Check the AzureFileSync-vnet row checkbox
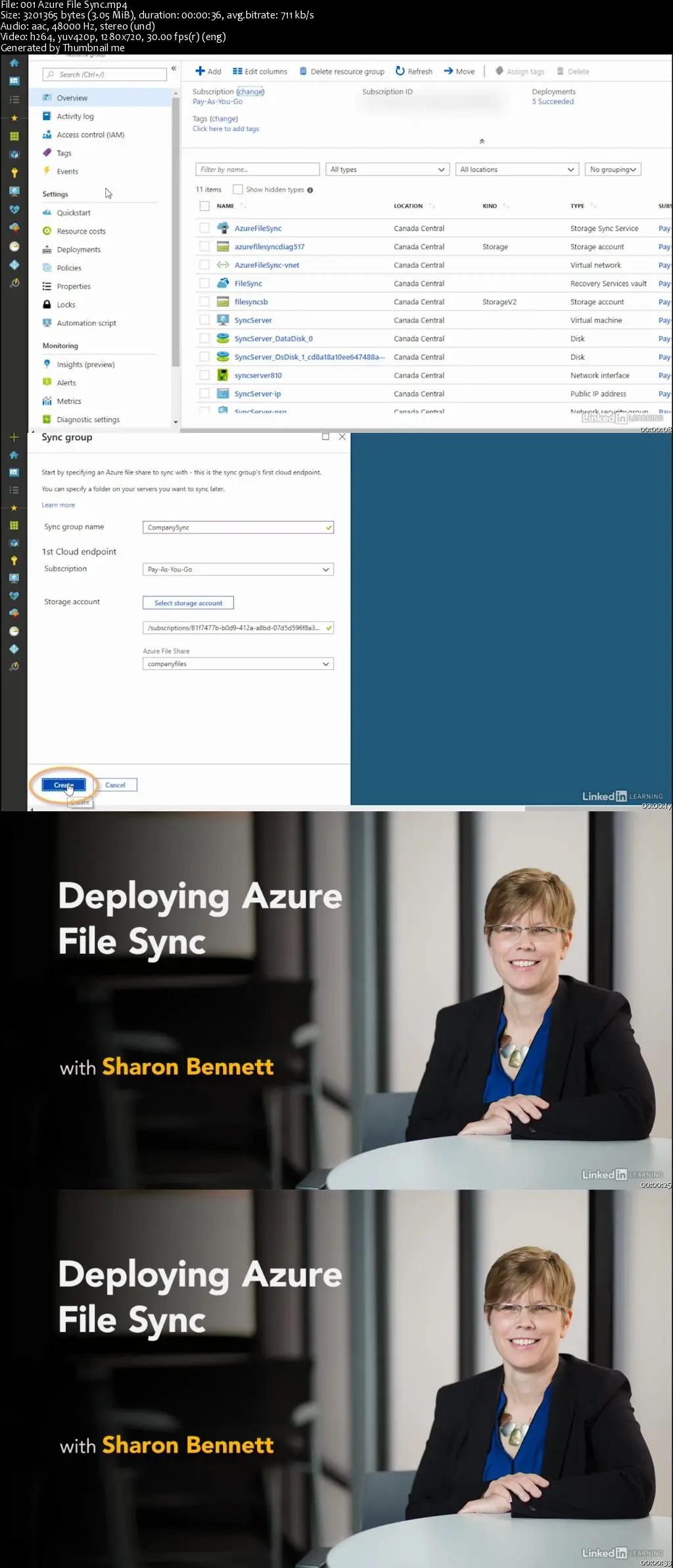This screenshot has width=673, height=1568. pyautogui.click(x=204, y=265)
